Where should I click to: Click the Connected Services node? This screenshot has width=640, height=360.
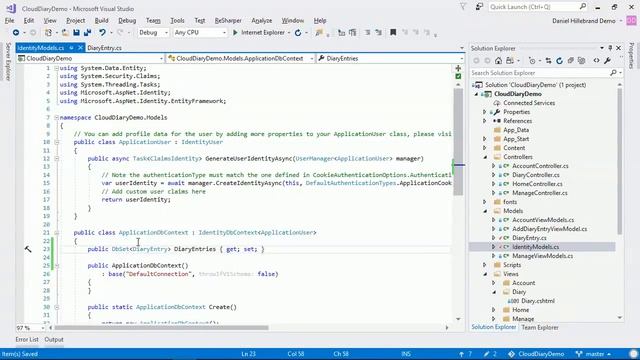click(x=529, y=103)
